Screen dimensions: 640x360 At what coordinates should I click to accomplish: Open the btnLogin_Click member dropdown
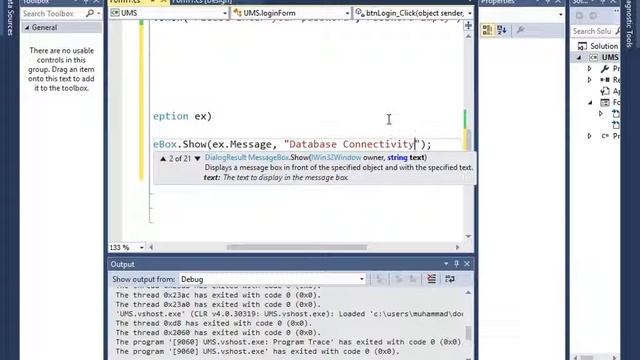(469, 13)
